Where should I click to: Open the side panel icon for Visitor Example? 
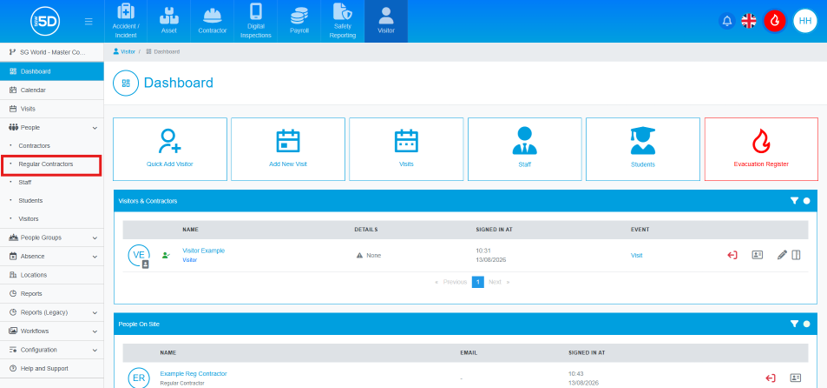coord(796,255)
